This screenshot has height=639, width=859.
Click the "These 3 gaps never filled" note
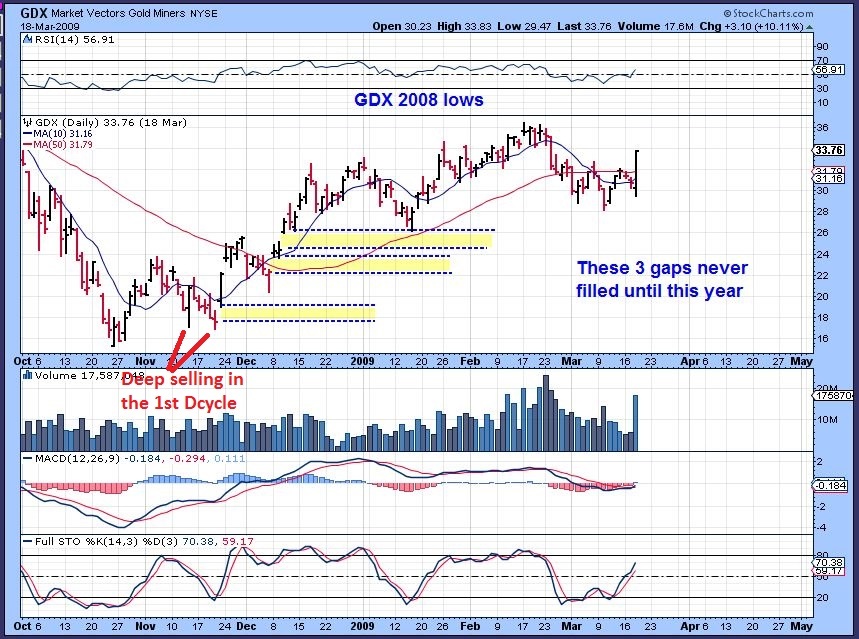pyautogui.click(x=662, y=279)
